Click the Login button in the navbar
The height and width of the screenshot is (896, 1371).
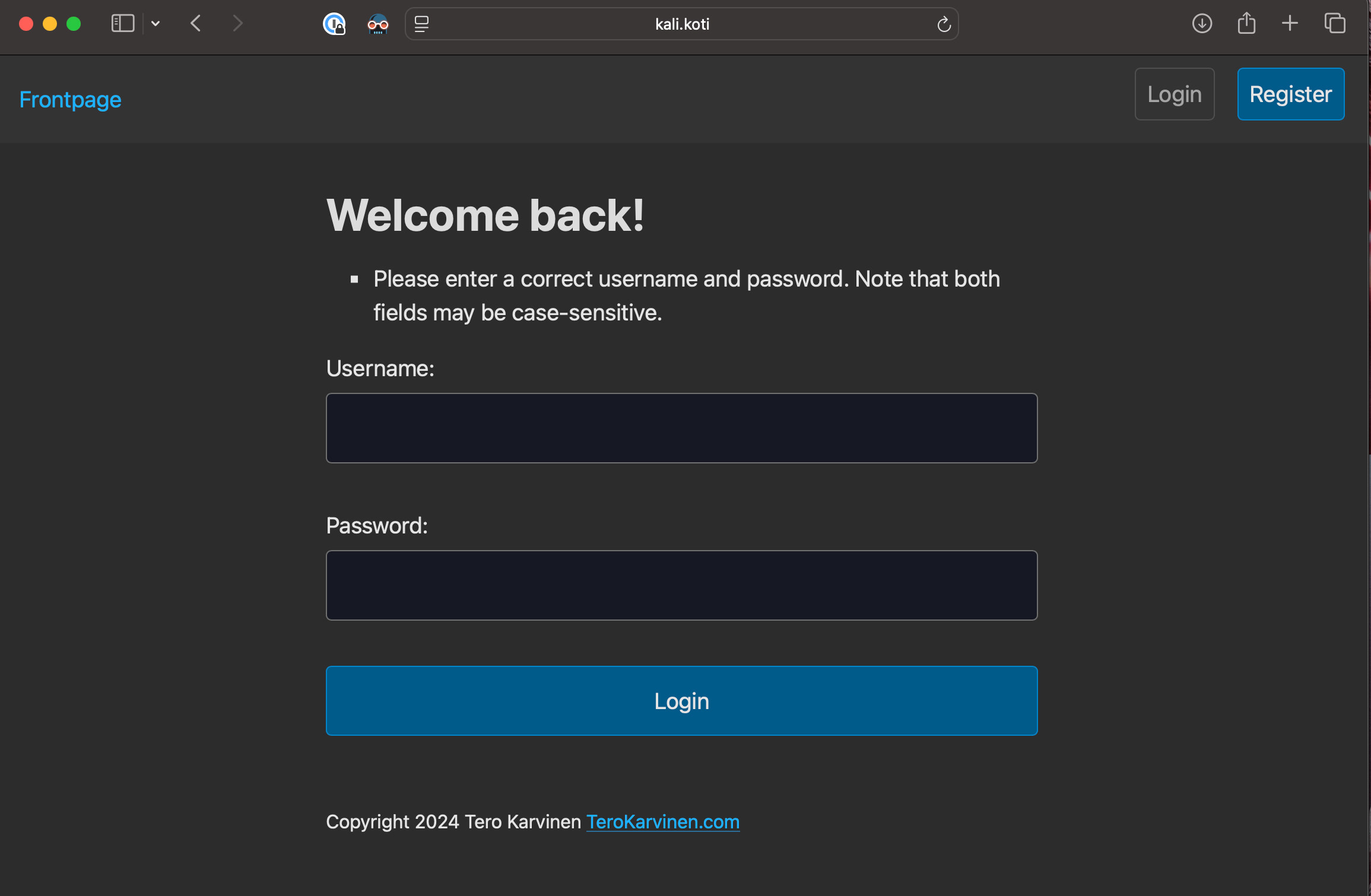point(1174,94)
